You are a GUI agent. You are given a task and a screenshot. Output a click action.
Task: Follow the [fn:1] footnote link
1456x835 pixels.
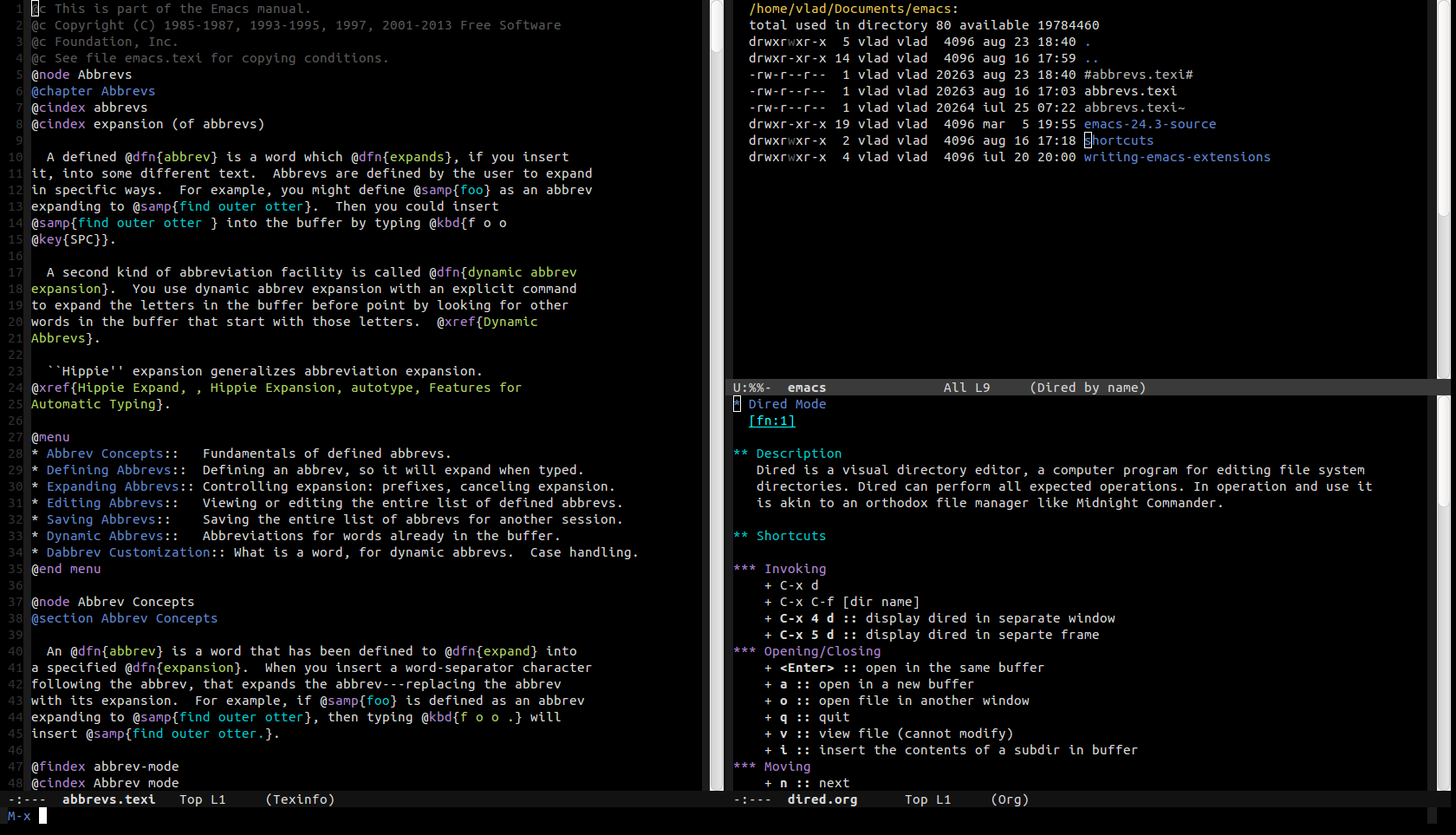tap(771, 421)
